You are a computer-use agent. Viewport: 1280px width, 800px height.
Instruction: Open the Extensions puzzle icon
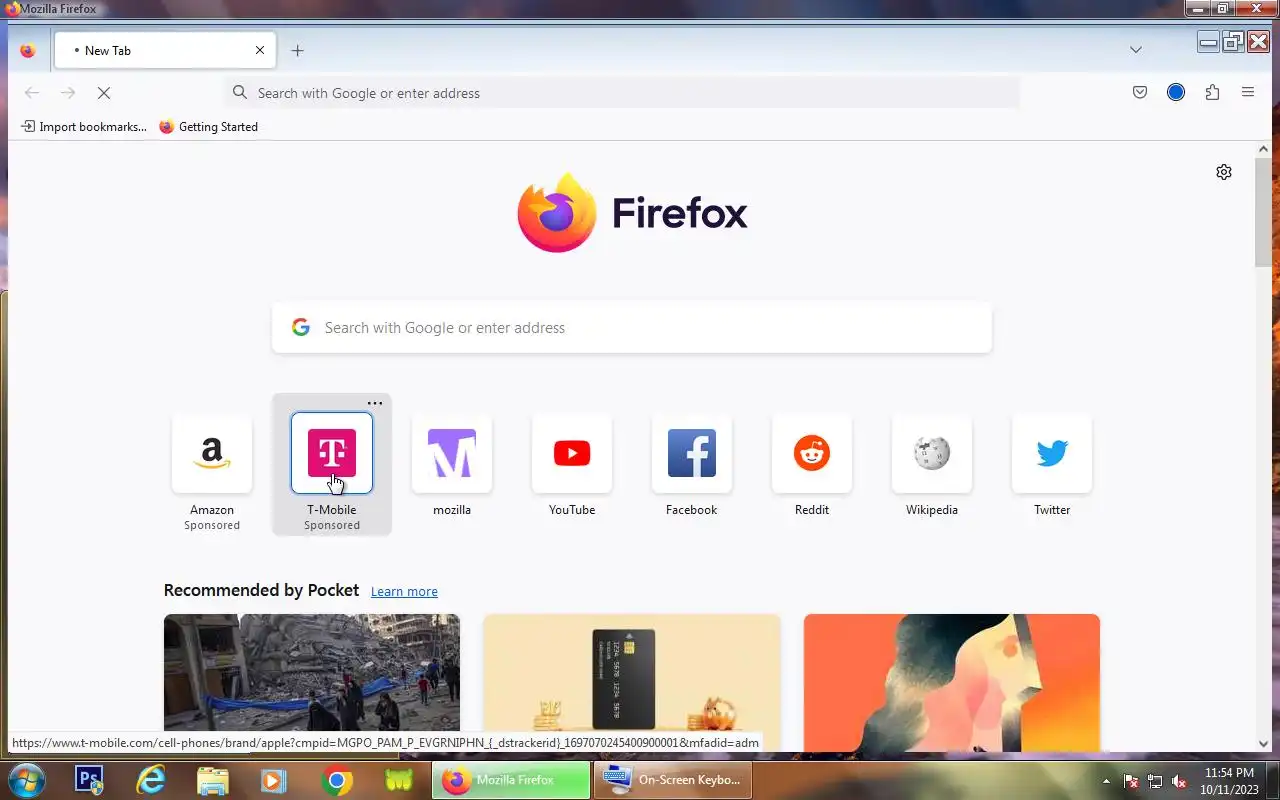(1212, 93)
